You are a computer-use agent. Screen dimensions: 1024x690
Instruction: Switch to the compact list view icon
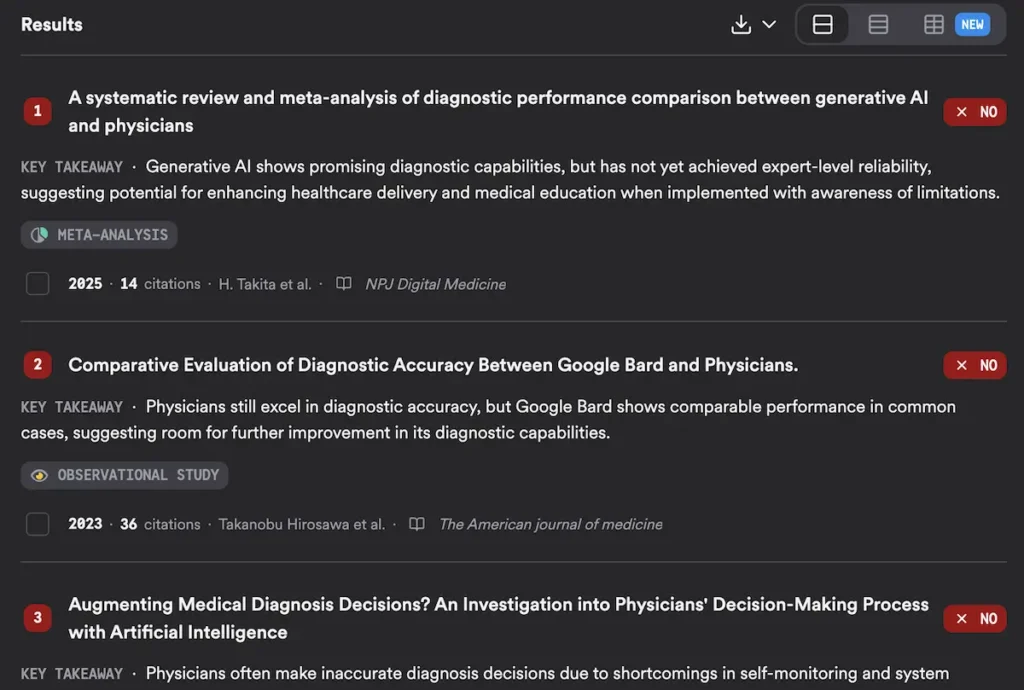(x=878, y=23)
